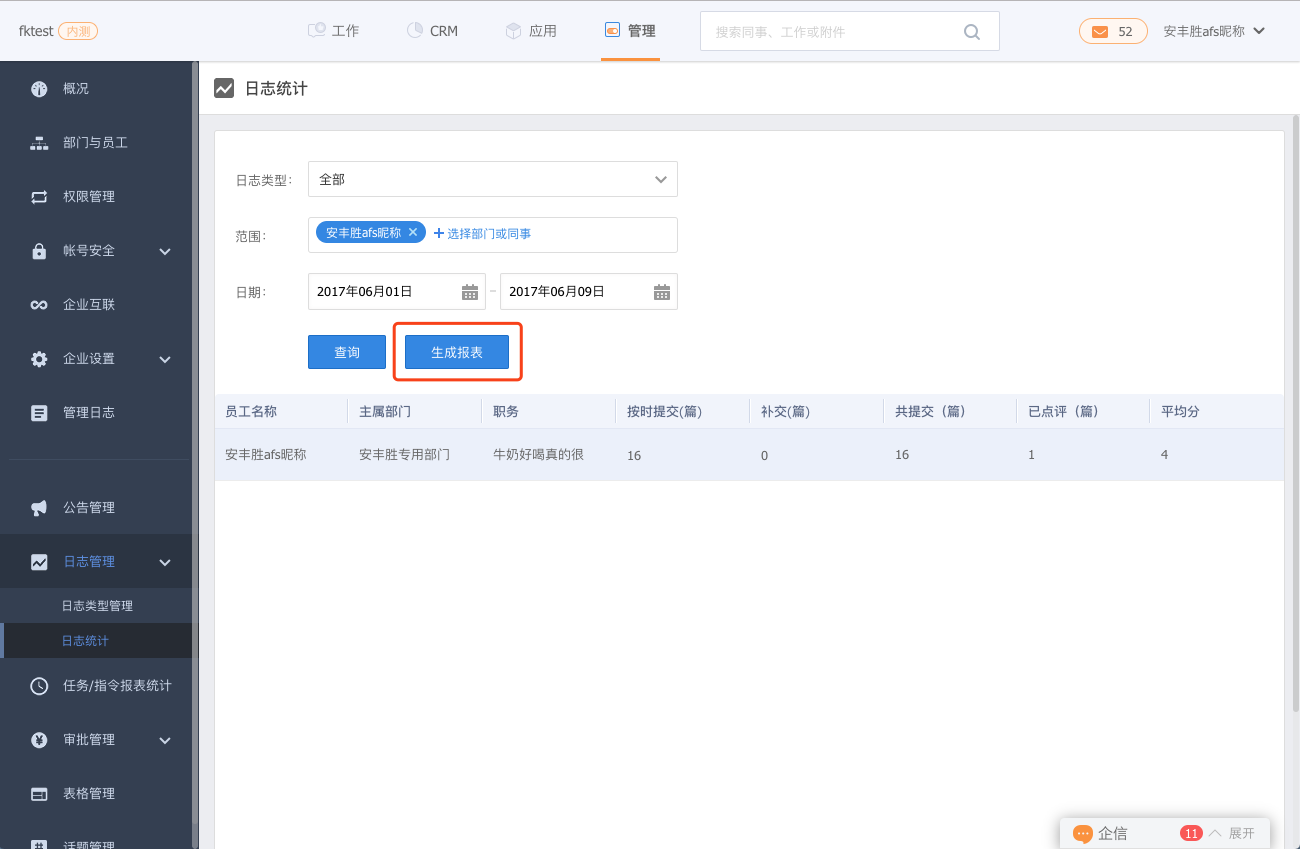Open 任务/指令报表统计 in sidebar
Viewport: 1300px width, 849px height.
[117, 686]
